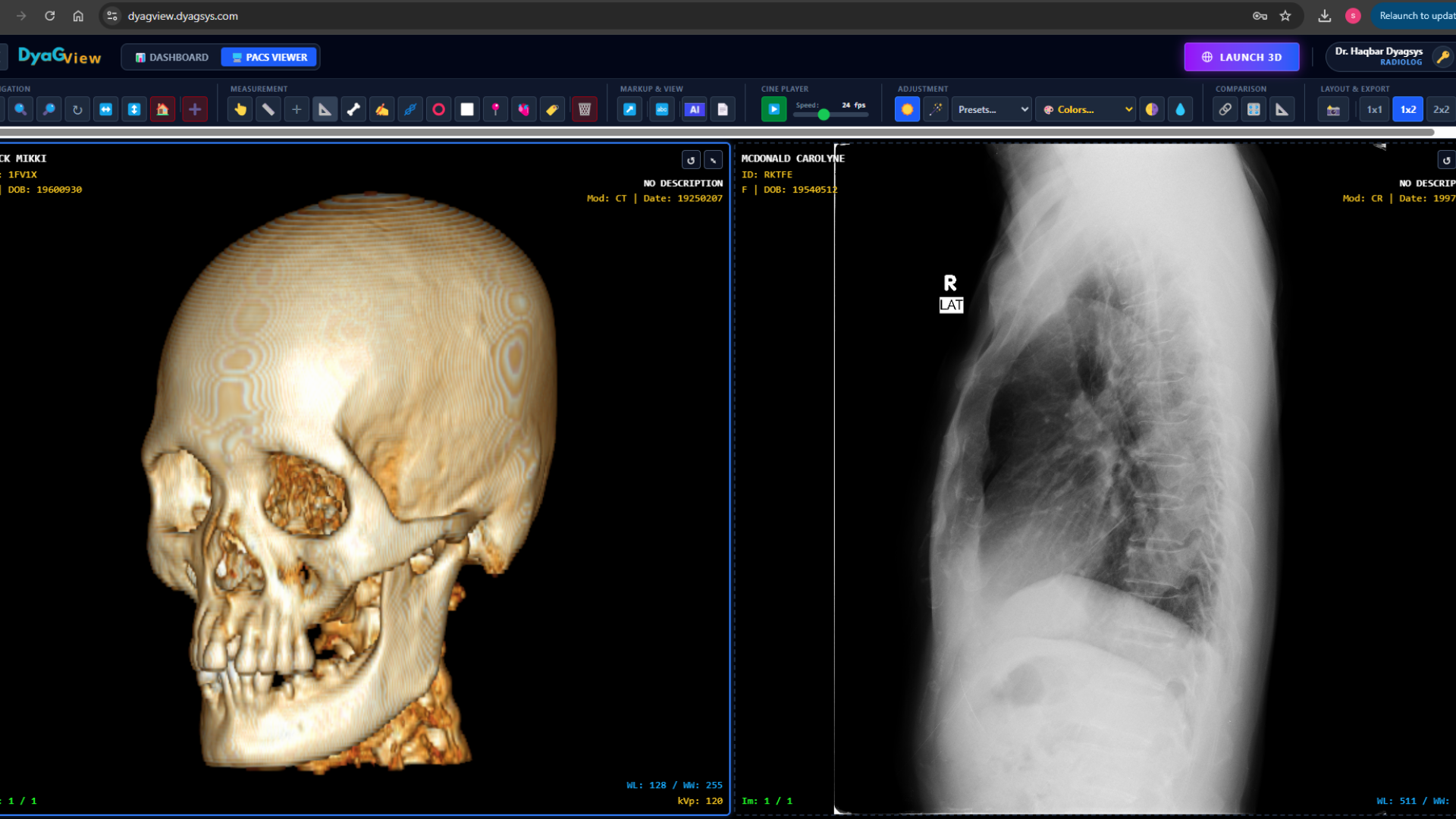Select the white rectangle ROI tool
The height and width of the screenshot is (819, 1456).
[467, 109]
